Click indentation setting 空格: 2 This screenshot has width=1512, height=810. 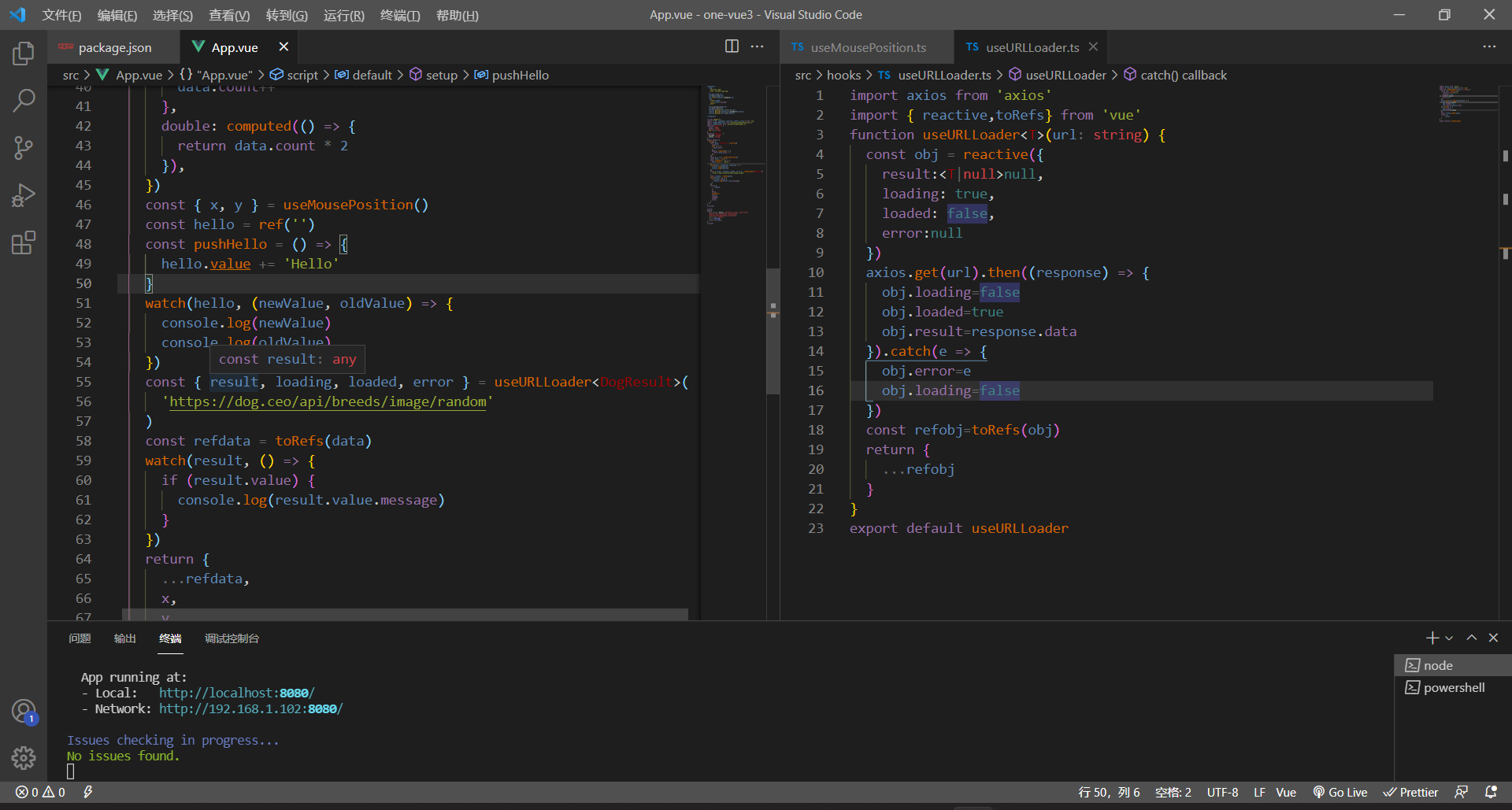(x=1173, y=792)
